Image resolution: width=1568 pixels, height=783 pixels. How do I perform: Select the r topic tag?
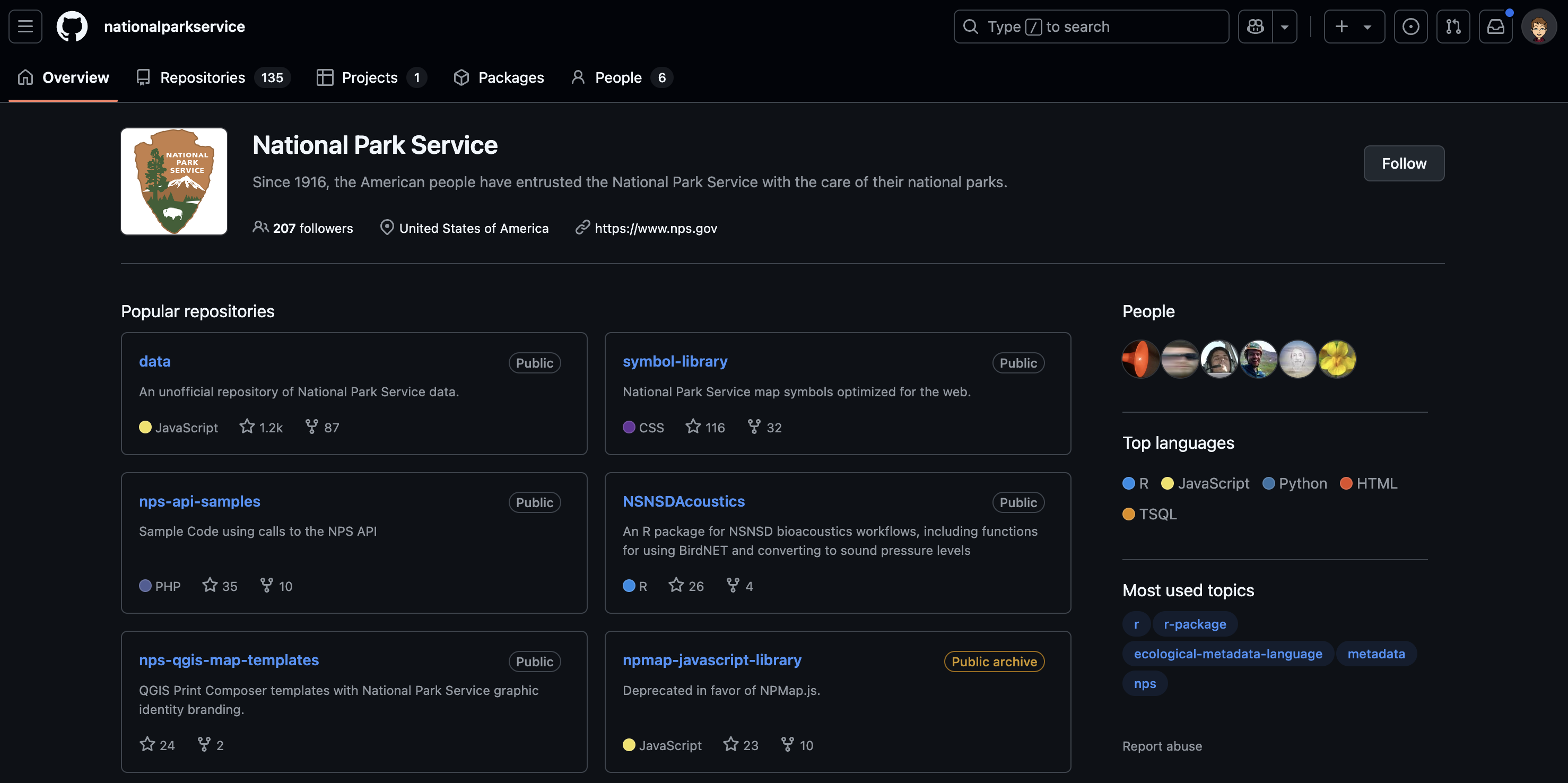coord(1136,623)
